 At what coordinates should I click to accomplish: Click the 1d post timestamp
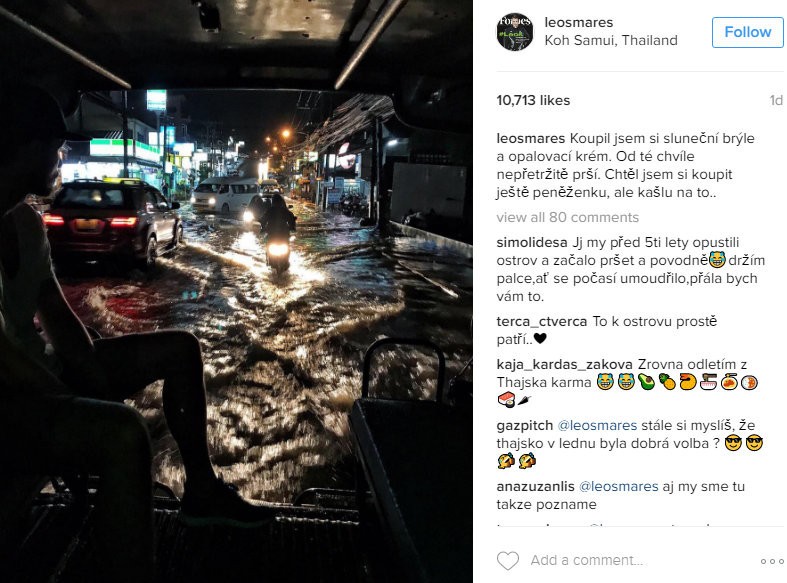click(x=776, y=100)
